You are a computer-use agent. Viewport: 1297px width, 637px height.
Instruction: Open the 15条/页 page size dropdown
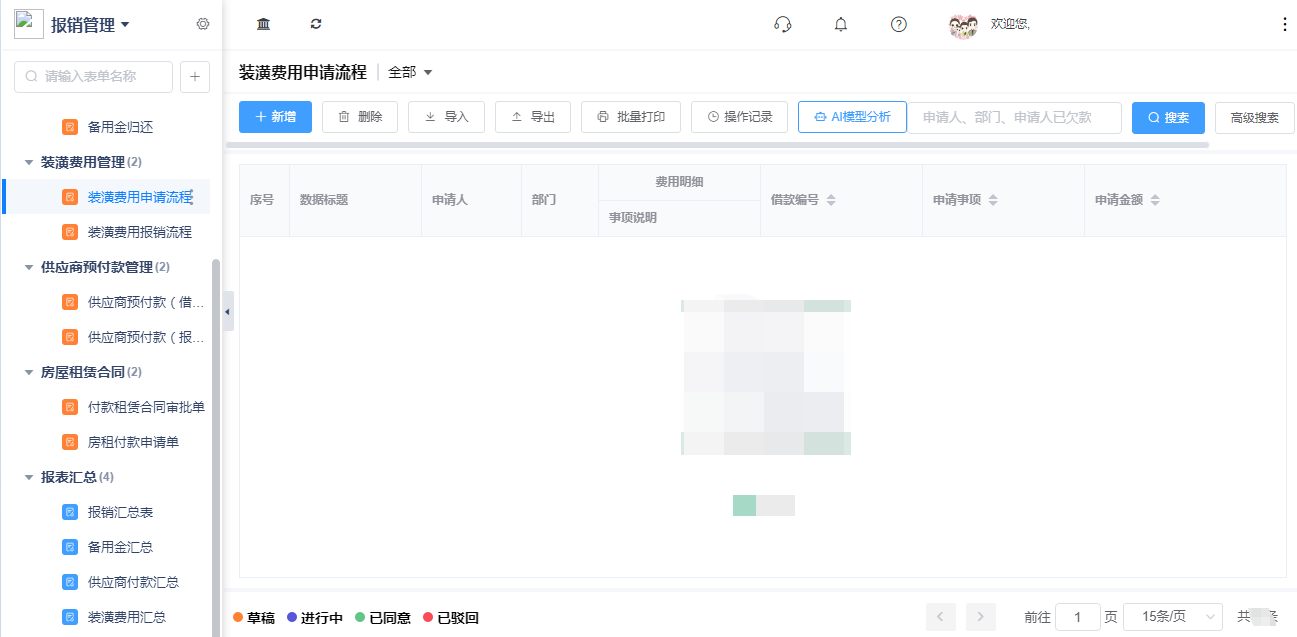(x=1174, y=617)
